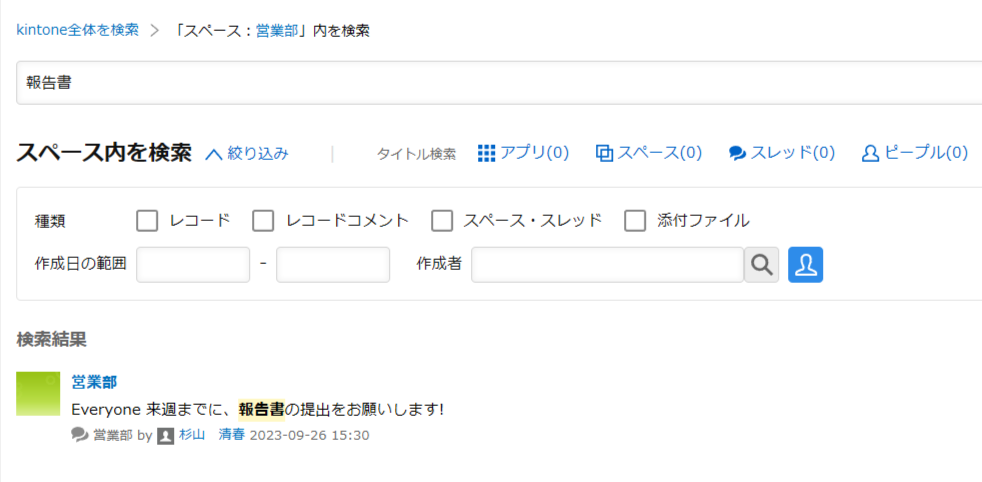Open the kintone全体を検索 breadcrumb link
The height and width of the screenshot is (482, 982).
(78, 30)
